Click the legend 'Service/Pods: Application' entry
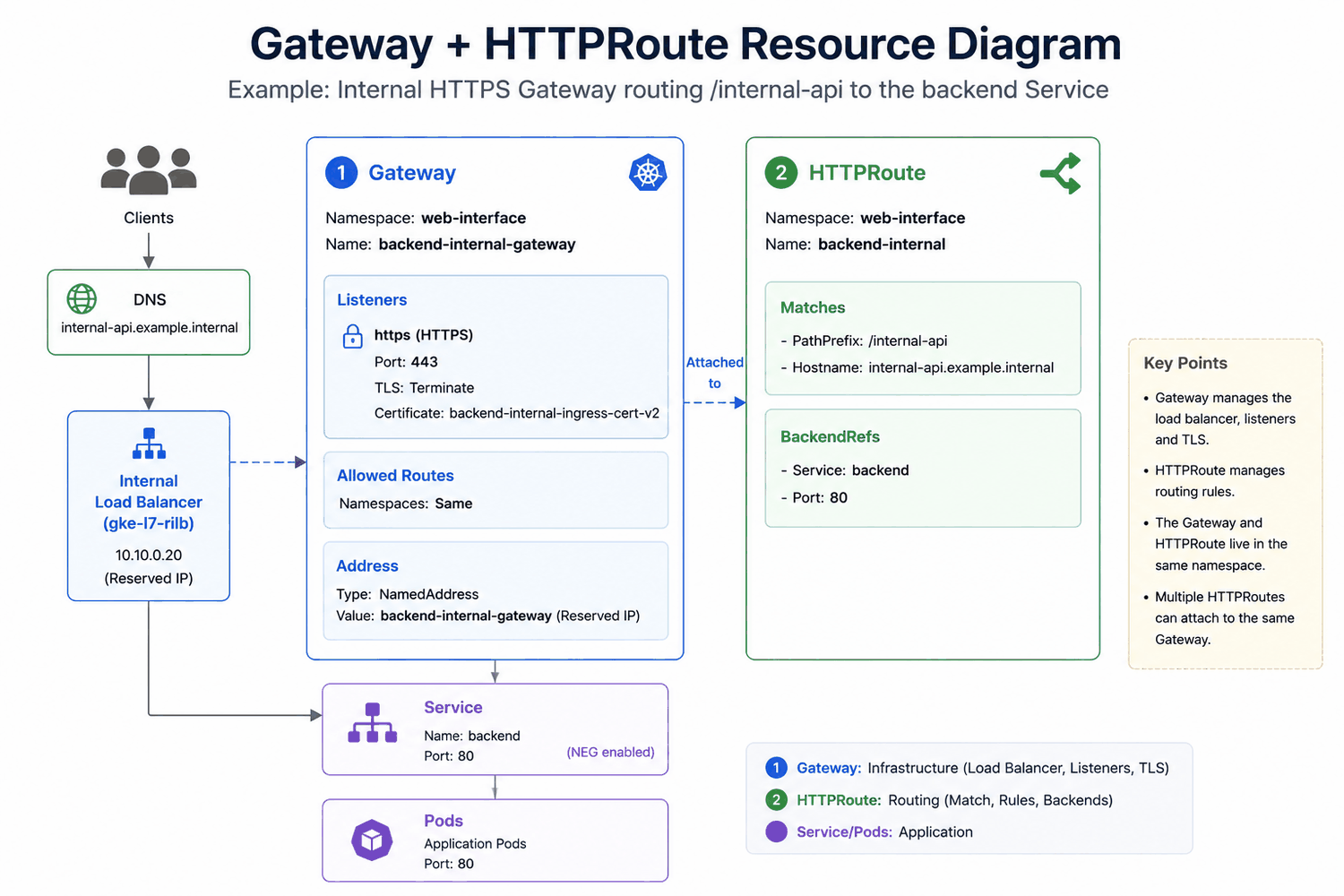 coord(869,831)
